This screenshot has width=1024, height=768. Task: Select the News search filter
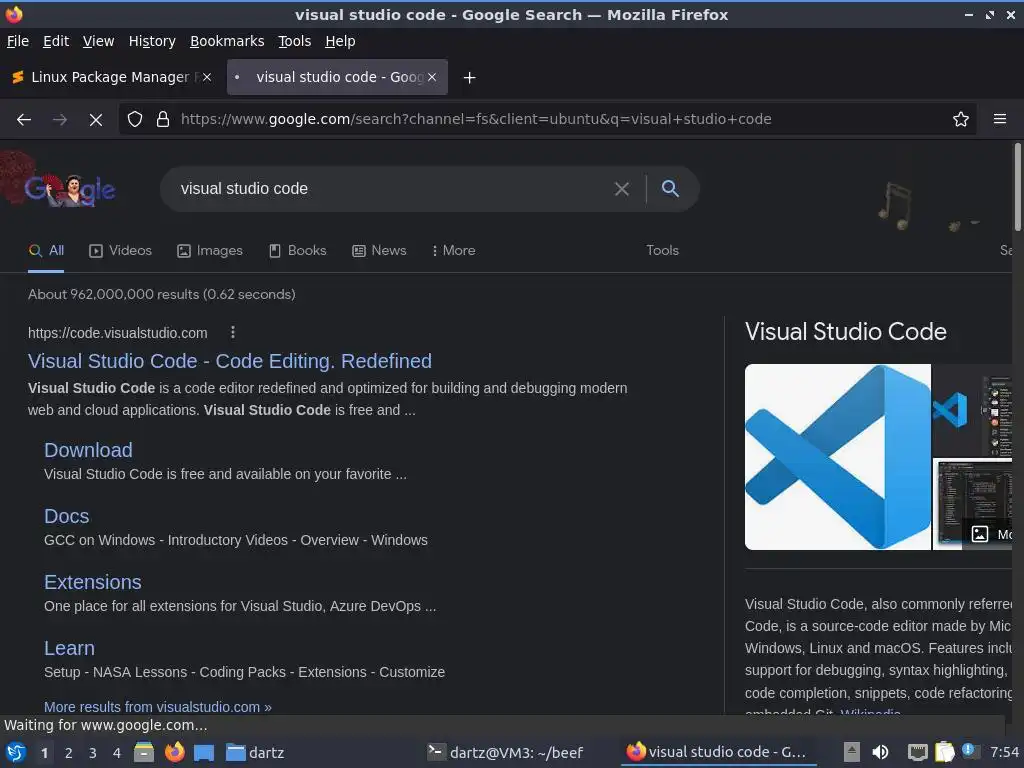click(379, 251)
